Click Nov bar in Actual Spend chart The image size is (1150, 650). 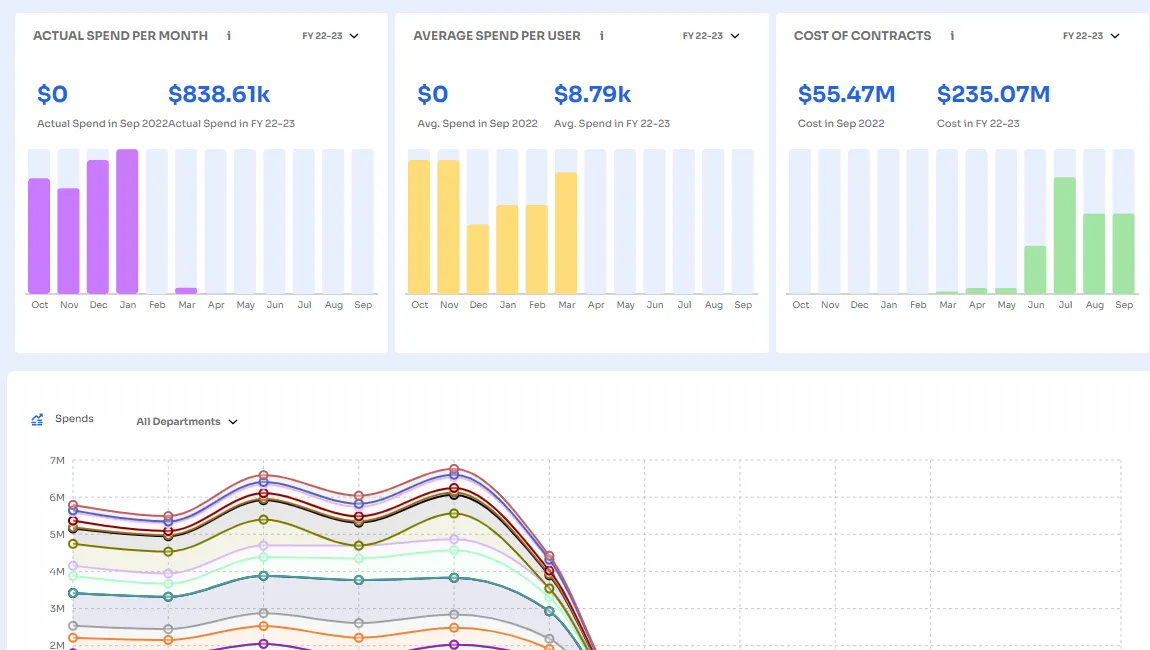coord(68,241)
